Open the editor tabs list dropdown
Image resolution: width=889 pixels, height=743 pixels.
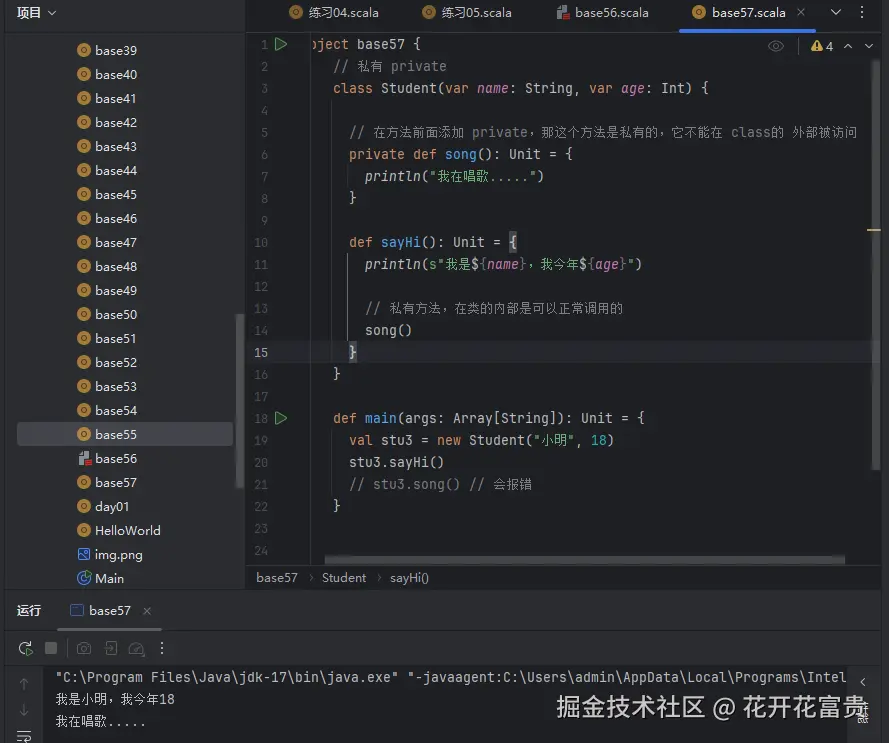coord(836,12)
